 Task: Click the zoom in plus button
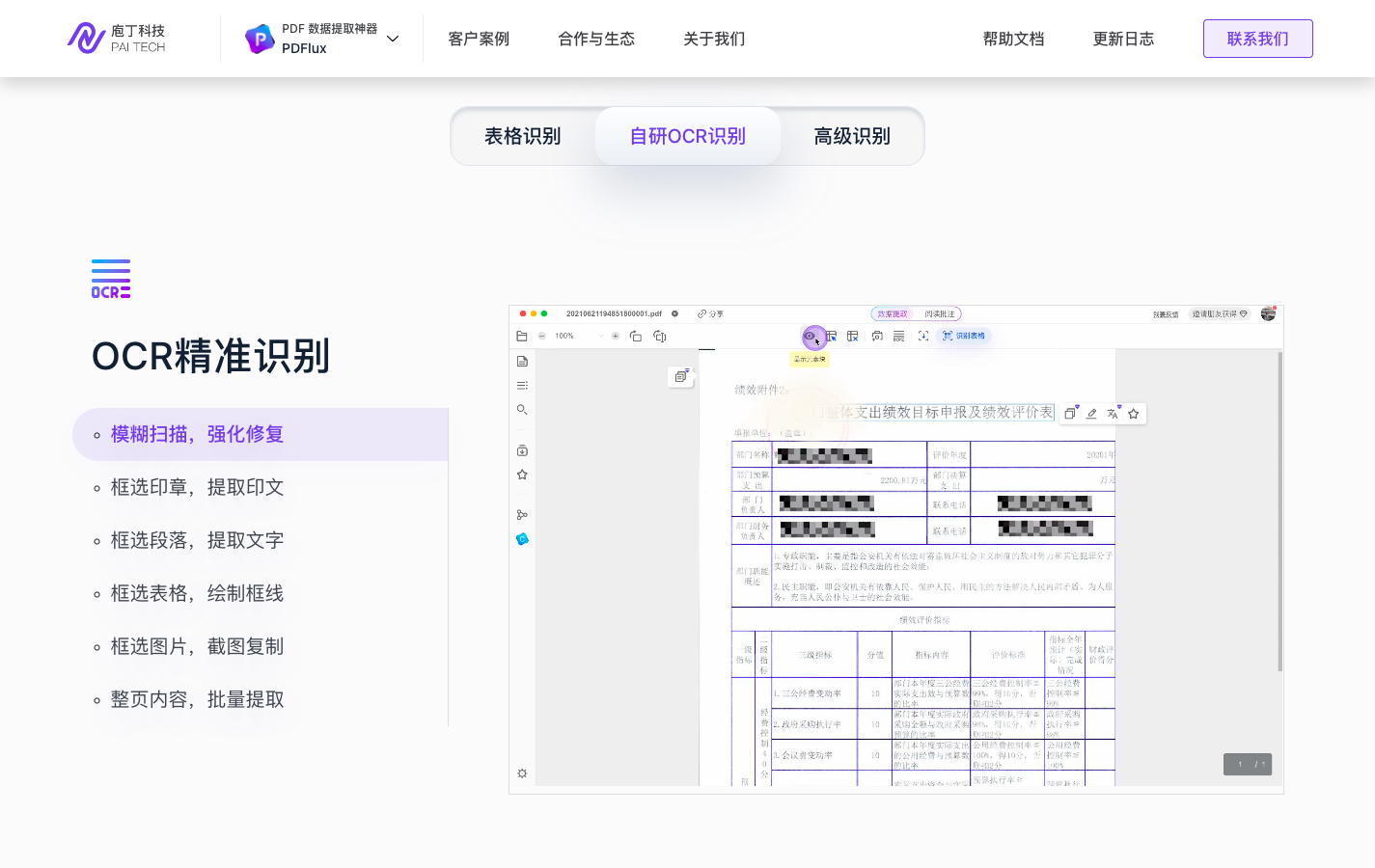pyautogui.click(x=616, y=337)
